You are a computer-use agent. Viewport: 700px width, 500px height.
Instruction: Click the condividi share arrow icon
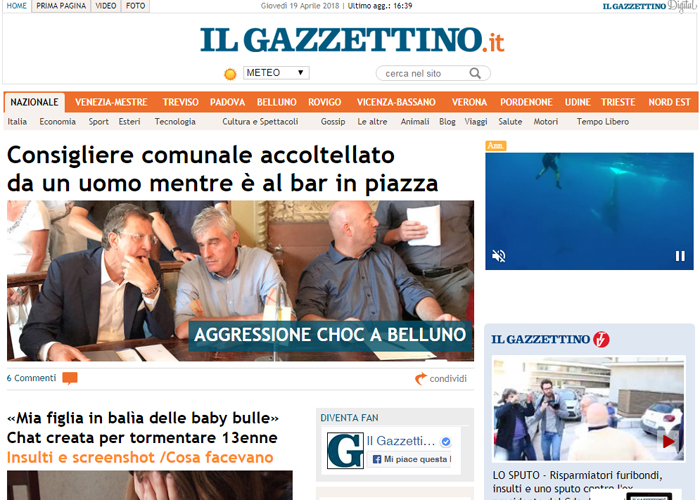click(x=421, y=379)
